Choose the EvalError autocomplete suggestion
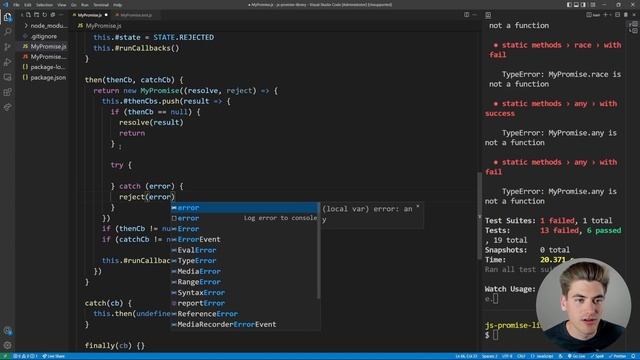Viewport: 640px width, 360px height. point(244,250)
